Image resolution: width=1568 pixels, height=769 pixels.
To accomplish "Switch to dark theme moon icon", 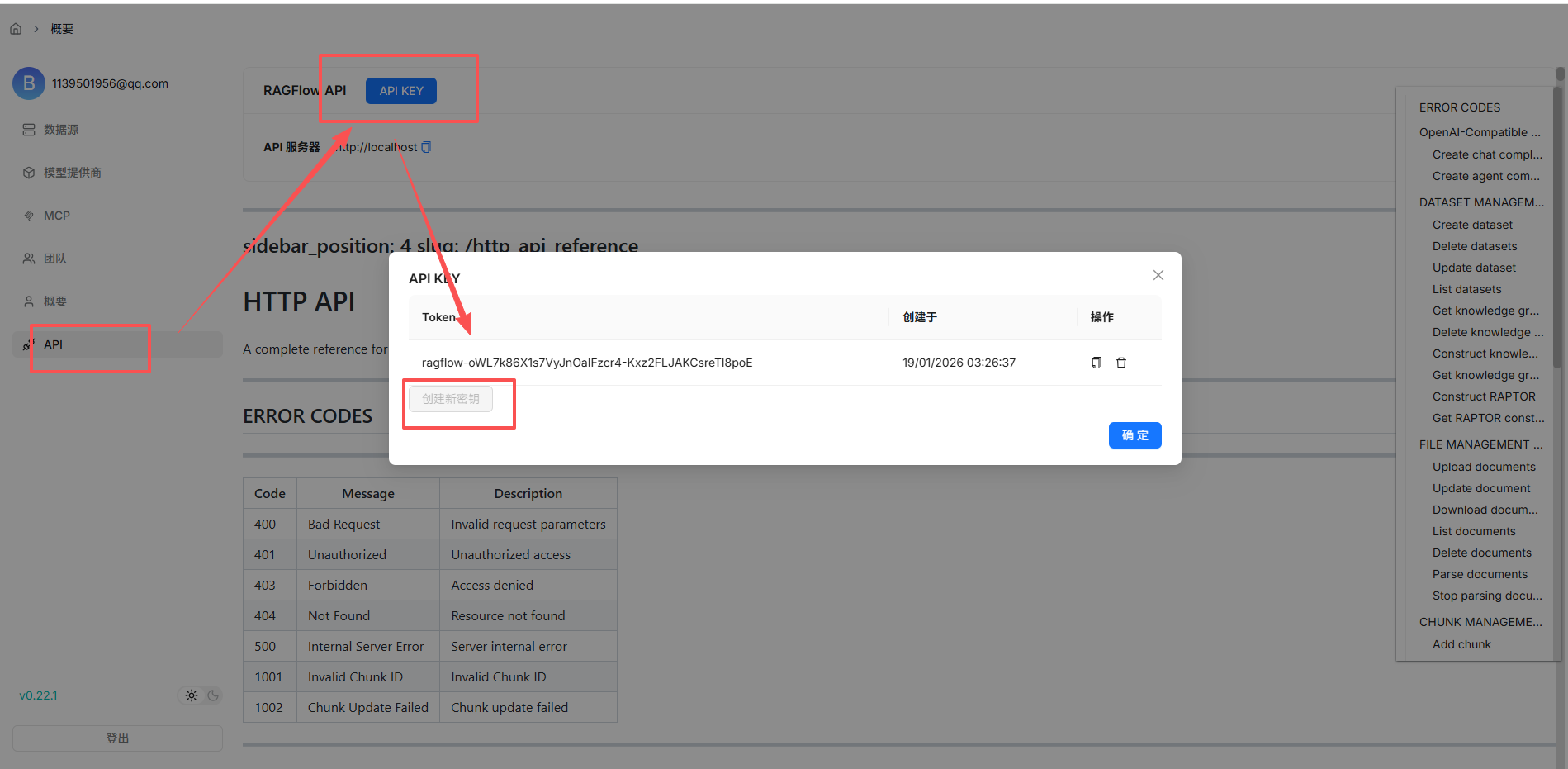I will (x=213, y=695).
